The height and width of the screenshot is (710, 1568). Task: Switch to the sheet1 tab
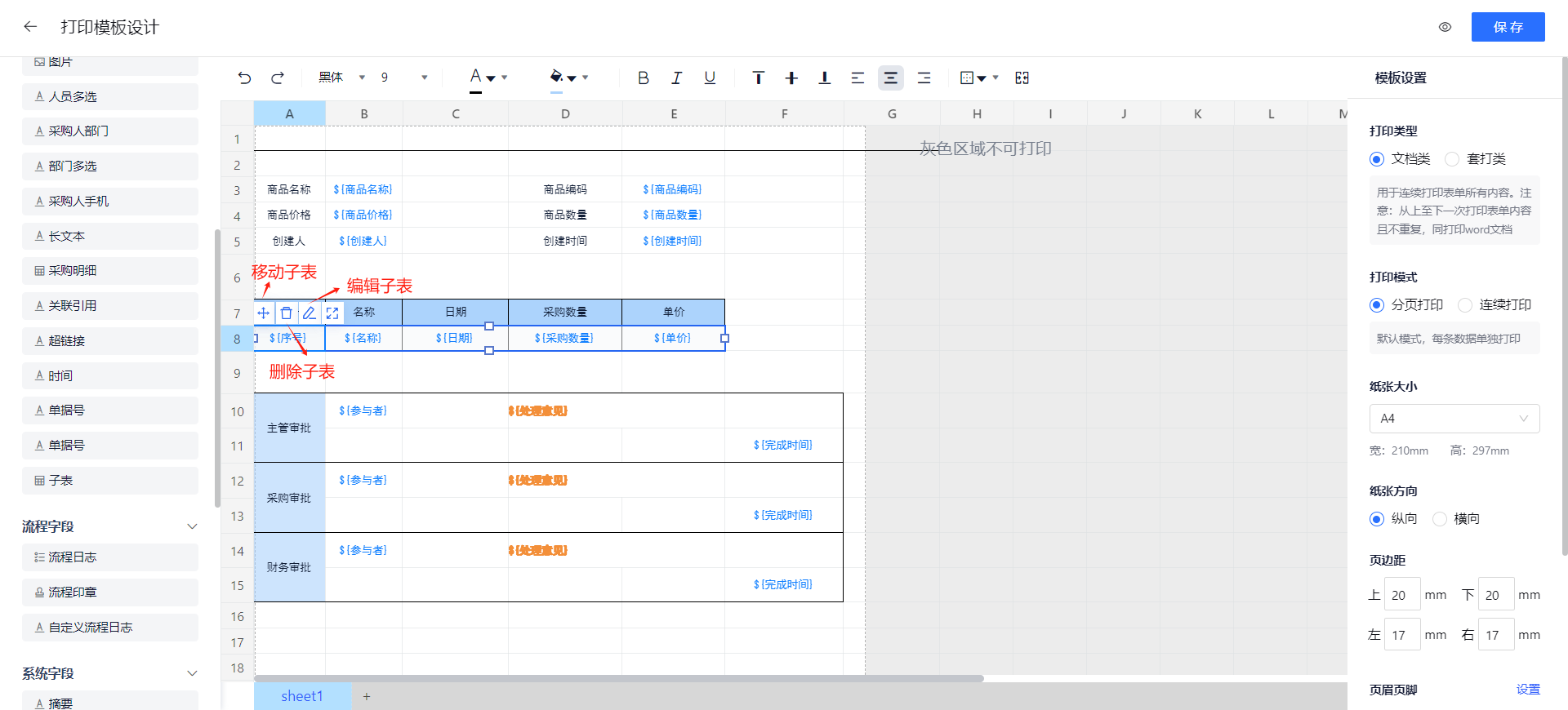pyautogui.click(x=302, y=696)
